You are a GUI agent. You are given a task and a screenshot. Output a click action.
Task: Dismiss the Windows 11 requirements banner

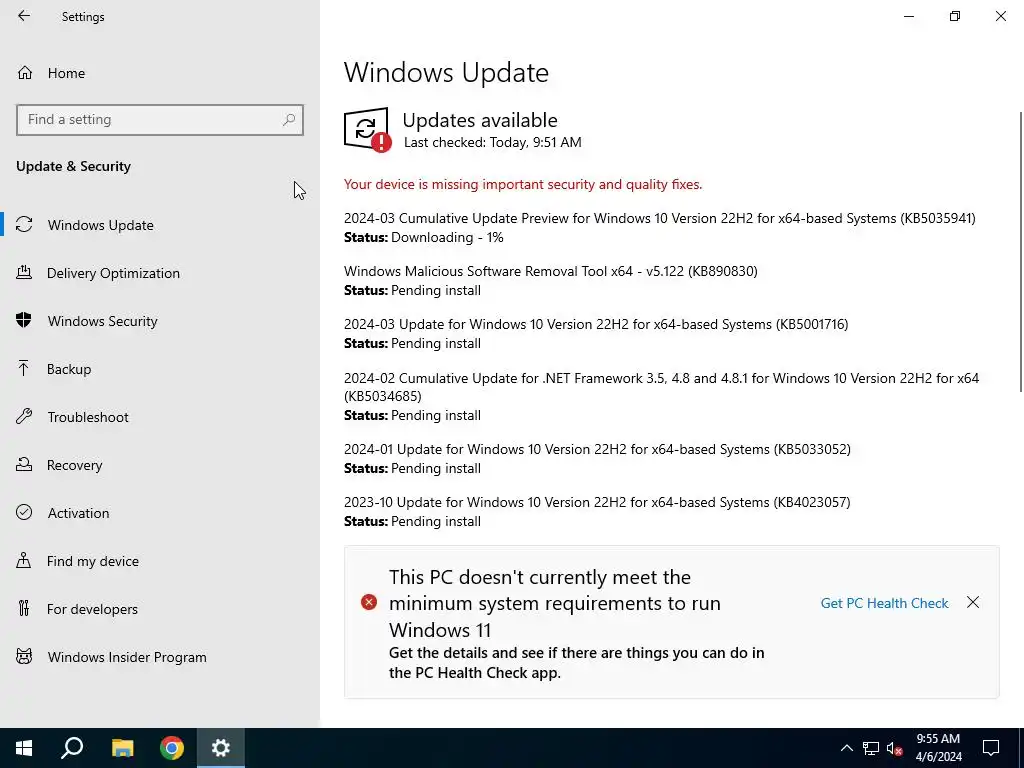click(973, 602)
